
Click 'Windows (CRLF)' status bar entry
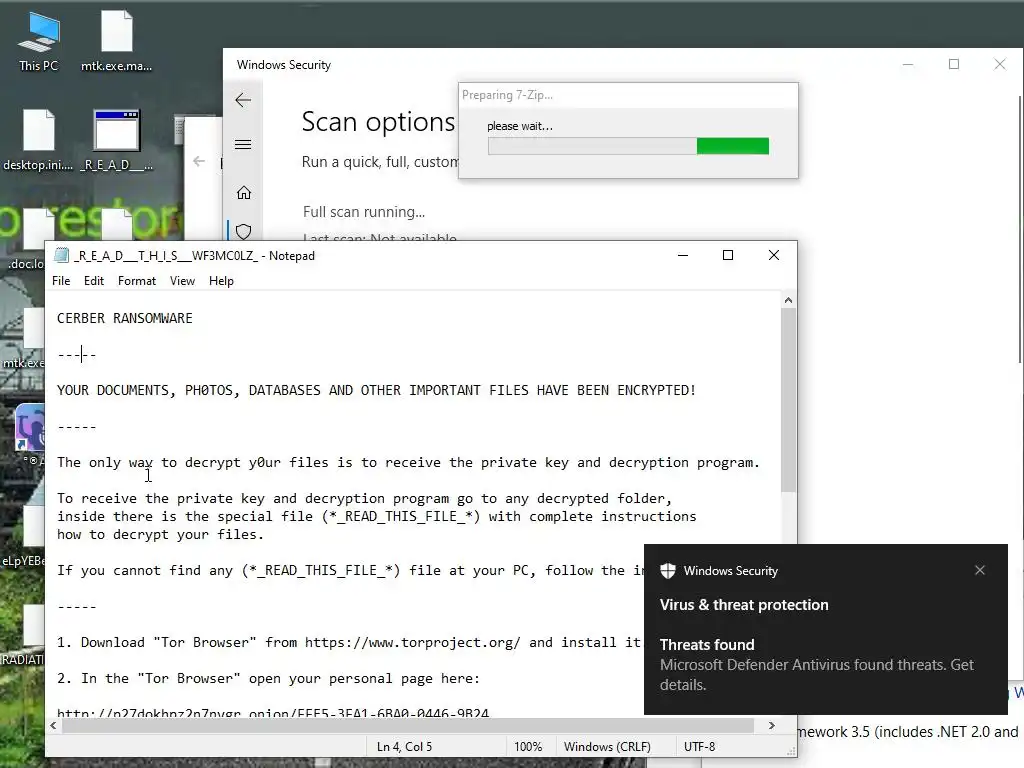coord(607,746)
